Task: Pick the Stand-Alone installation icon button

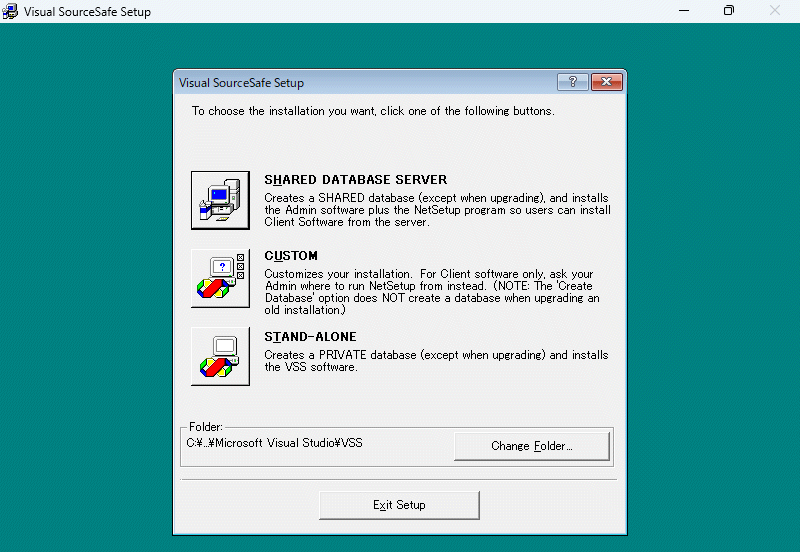Action: pos(220,356)
